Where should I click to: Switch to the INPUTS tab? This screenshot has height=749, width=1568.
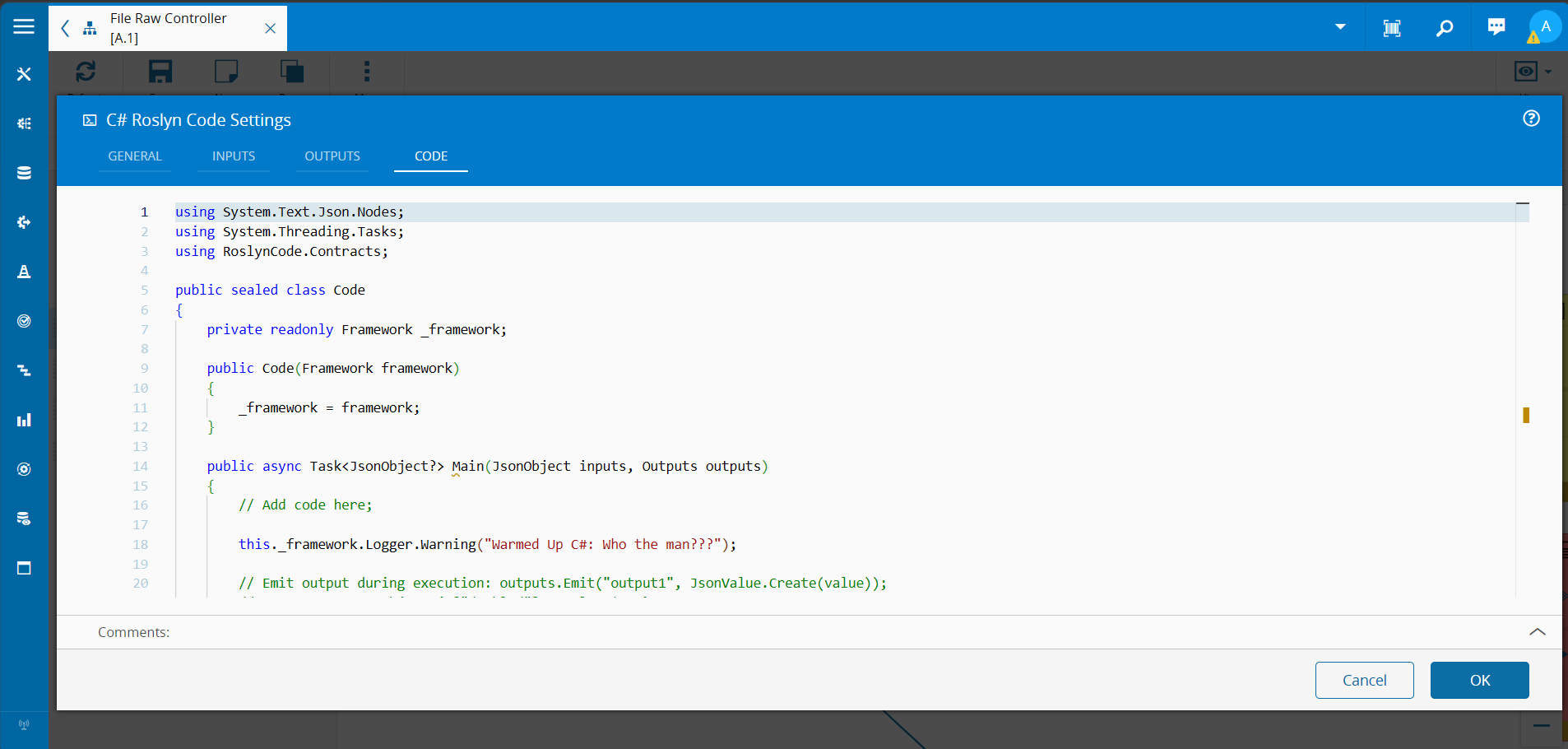point(234,156)
